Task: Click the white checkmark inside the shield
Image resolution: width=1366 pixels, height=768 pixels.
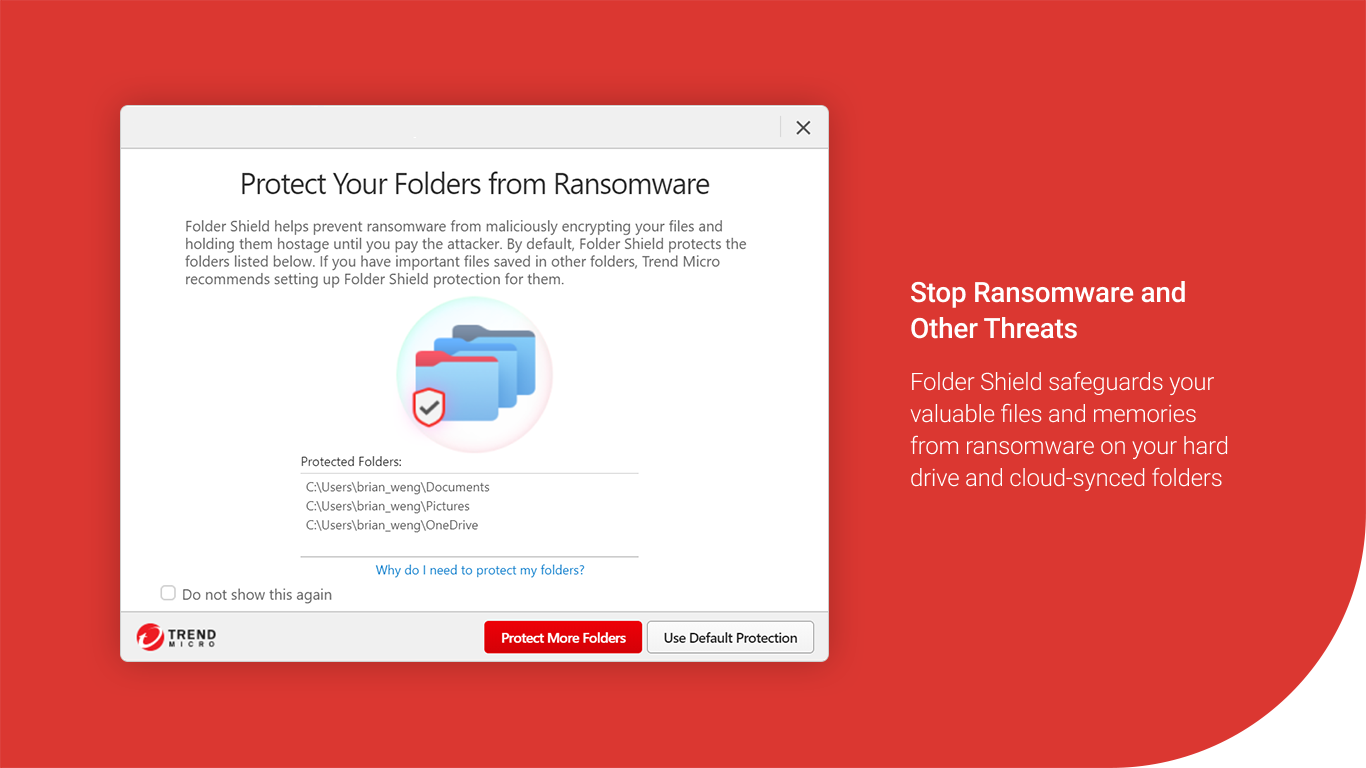Action: tap(429, 407)
